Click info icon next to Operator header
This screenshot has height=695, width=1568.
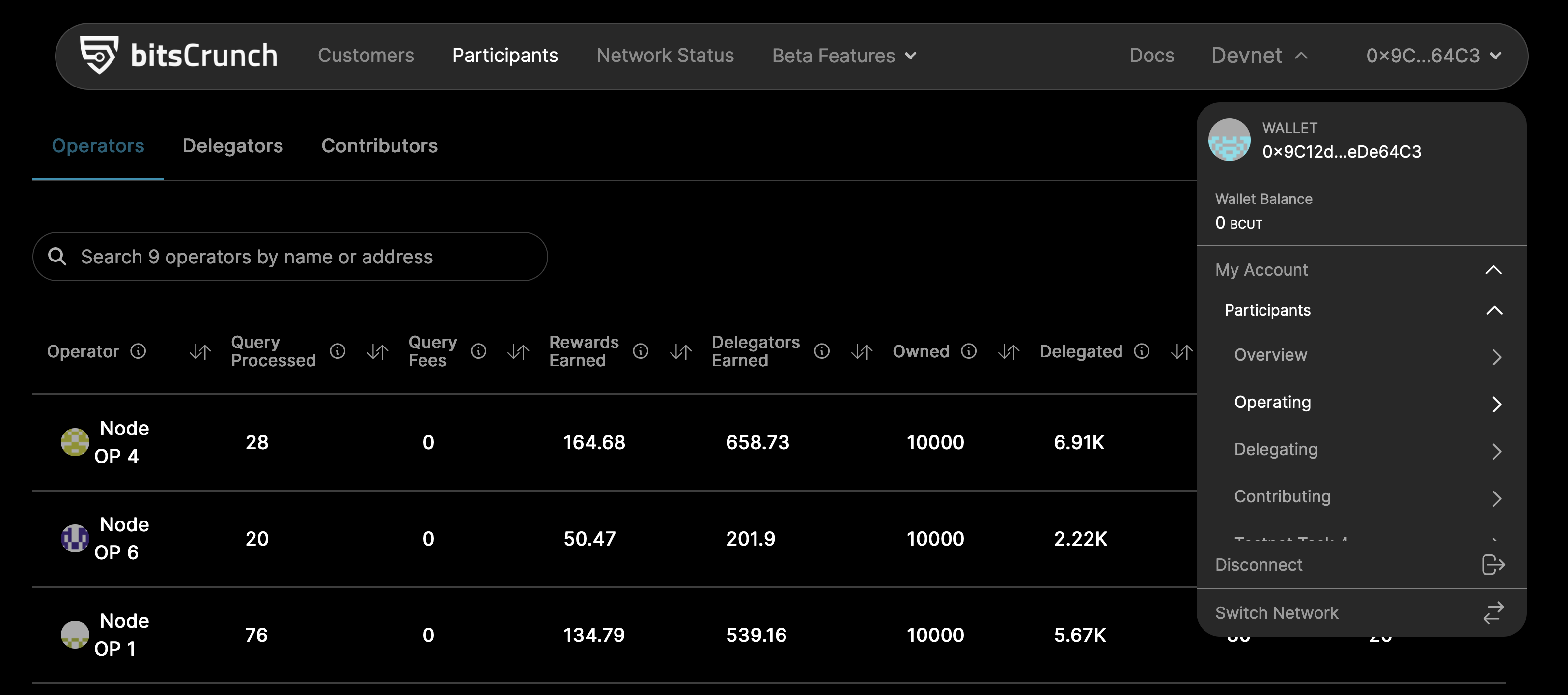[x=138, y=351]
